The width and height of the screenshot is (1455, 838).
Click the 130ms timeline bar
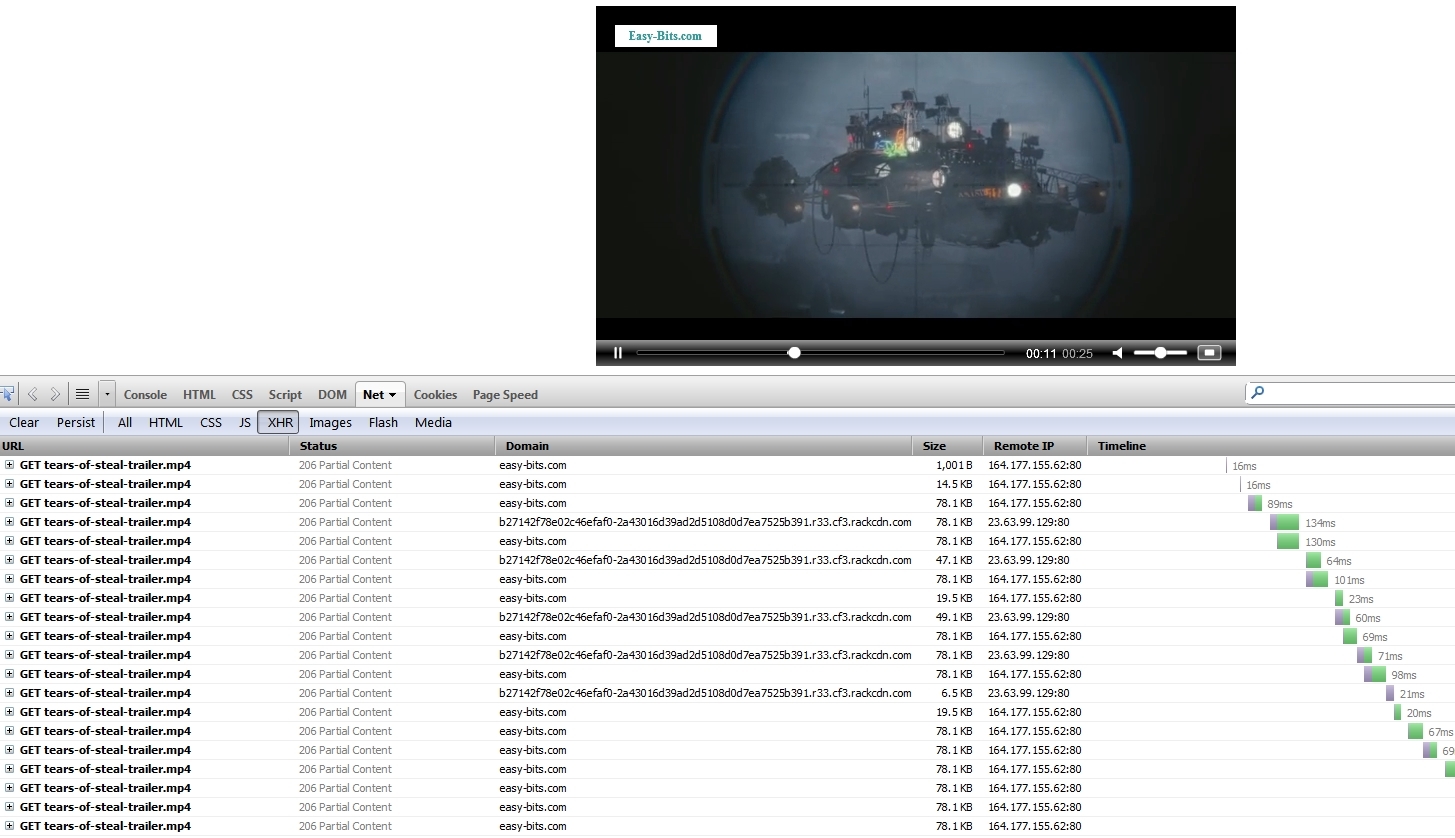point(1288,541)
